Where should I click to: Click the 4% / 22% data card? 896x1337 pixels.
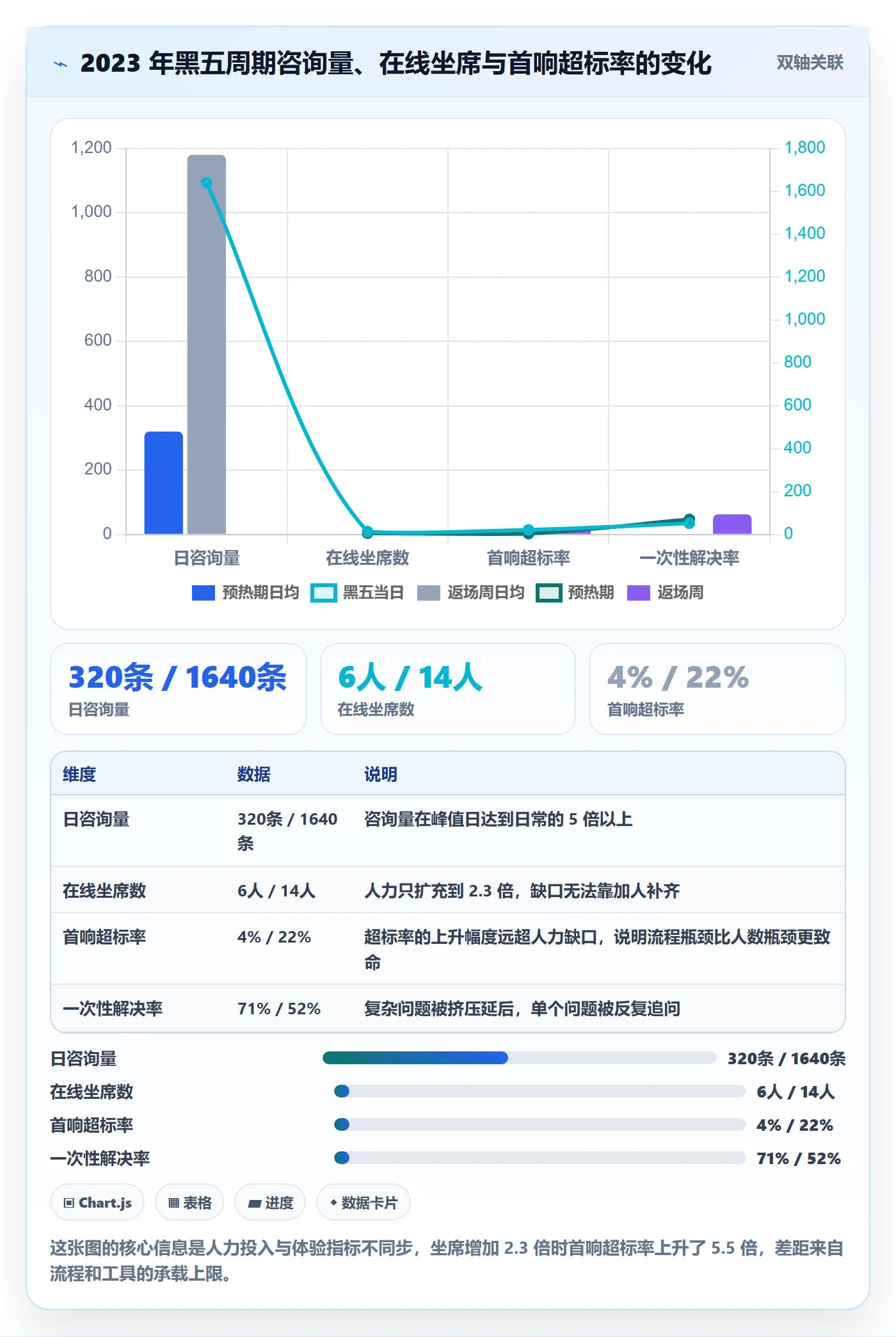[717, 689]
